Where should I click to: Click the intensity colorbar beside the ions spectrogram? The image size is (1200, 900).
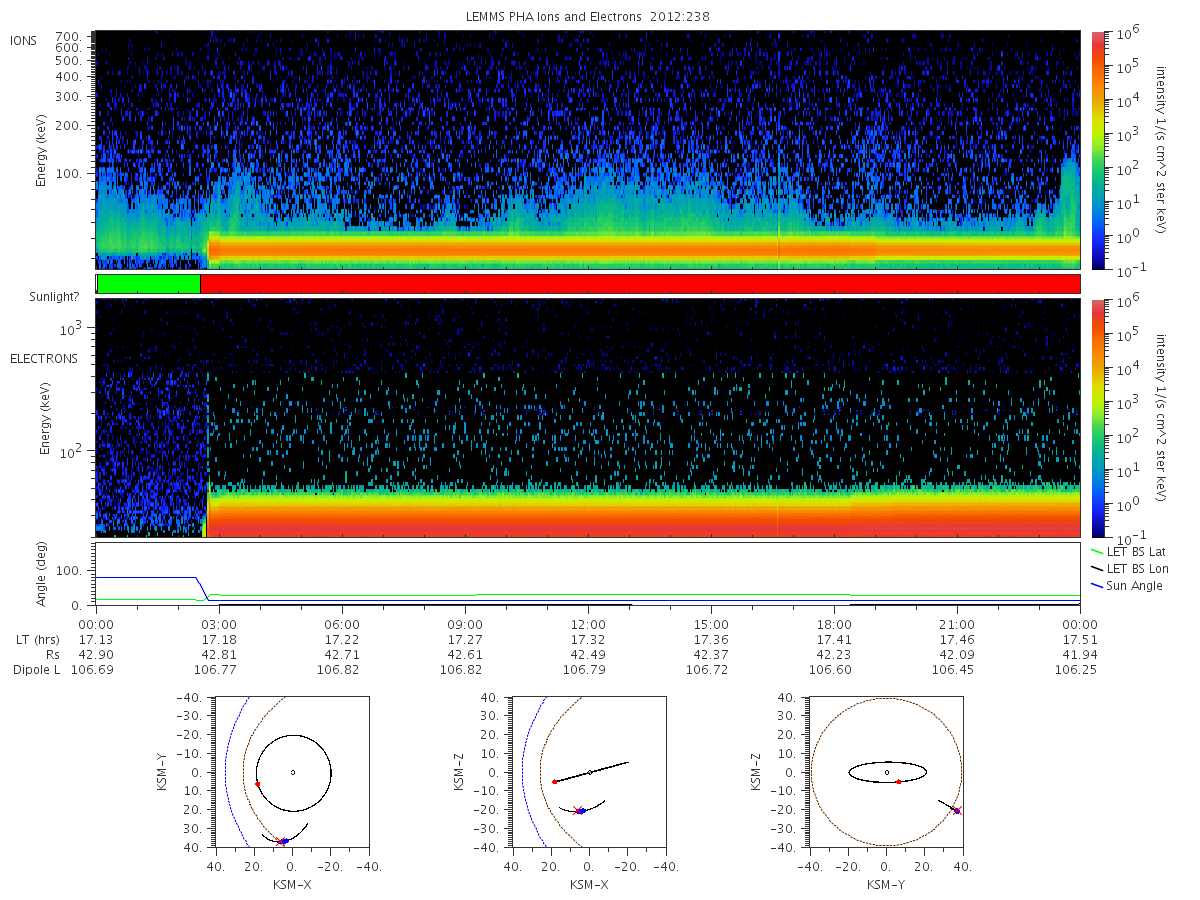(x=1097, y=150)
